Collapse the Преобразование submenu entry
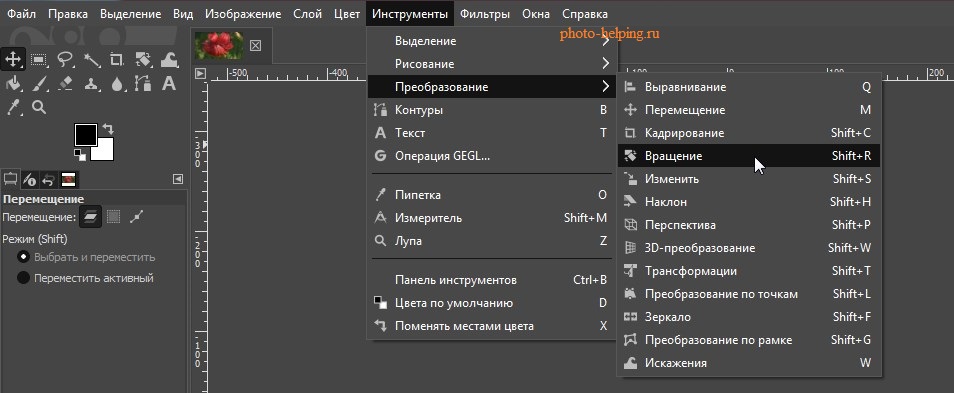The image size is (954, 393). pyautogui.click(x=492, y=86)
